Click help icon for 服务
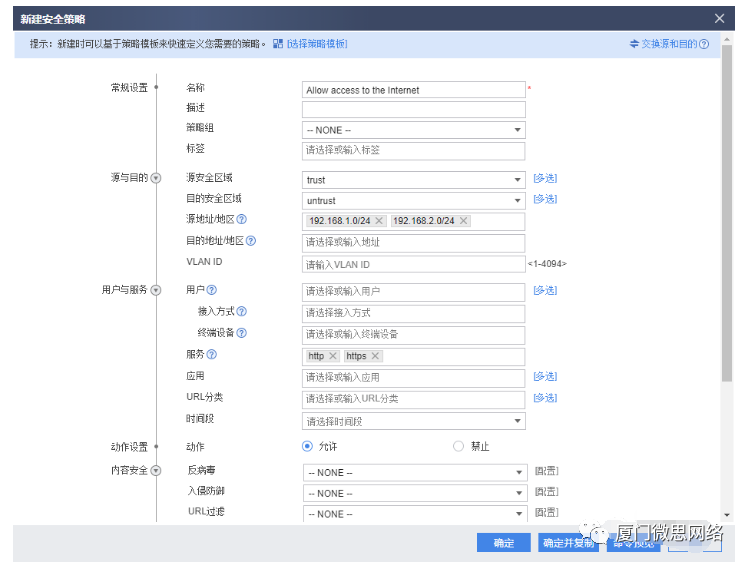747x566 pixels. [212, 354]
